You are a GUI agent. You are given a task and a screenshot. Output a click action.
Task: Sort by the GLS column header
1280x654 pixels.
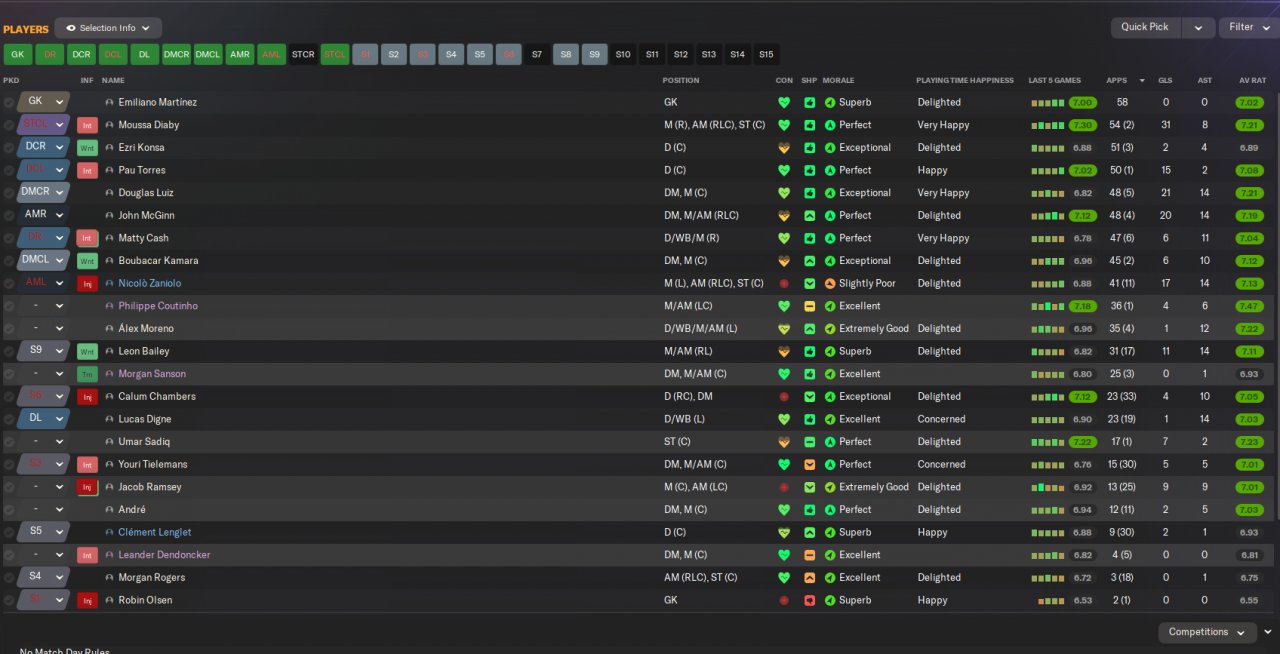tap(1165, 80)
